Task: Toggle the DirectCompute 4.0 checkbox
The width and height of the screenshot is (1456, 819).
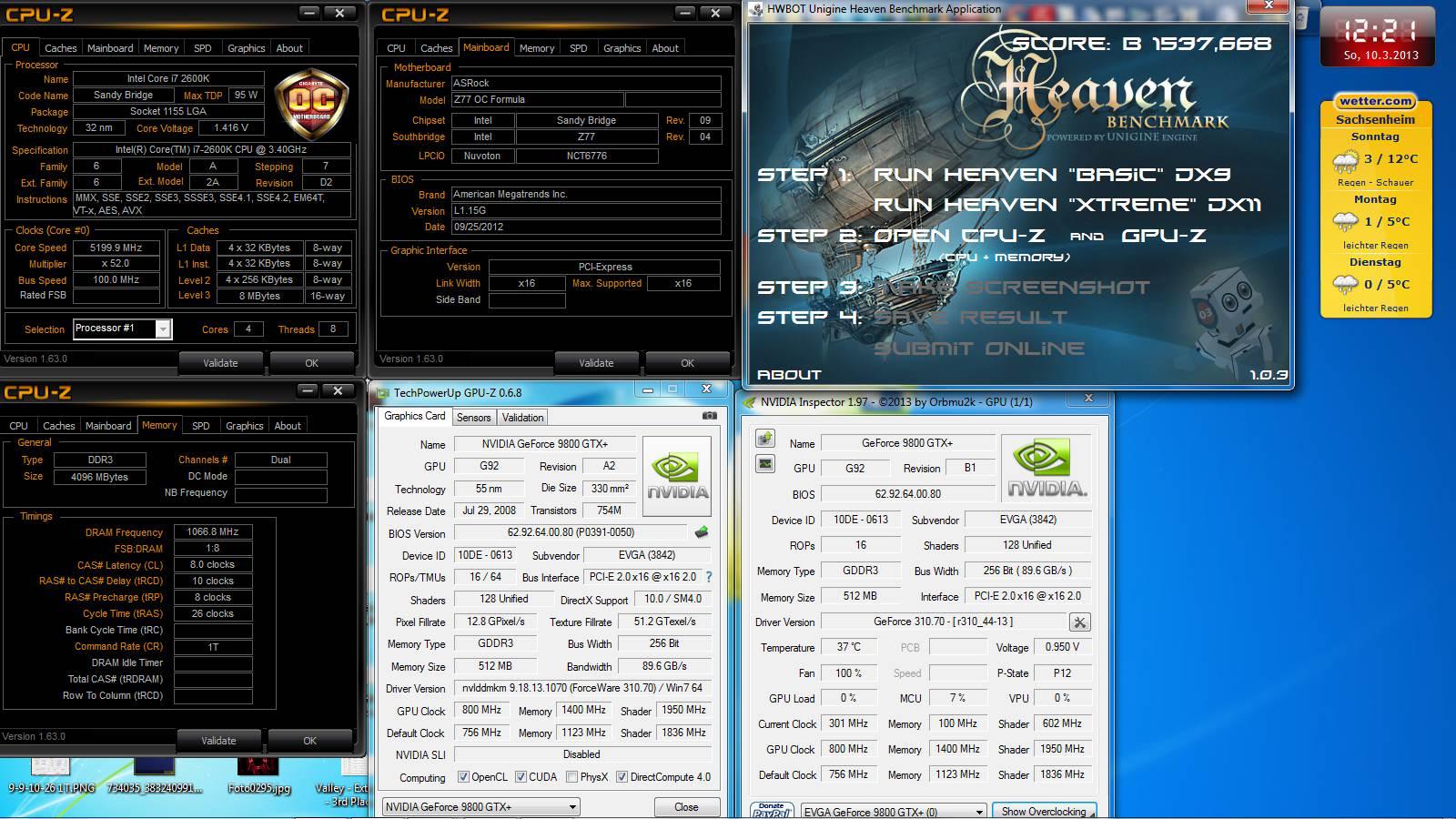Action: tap(622, 777)
